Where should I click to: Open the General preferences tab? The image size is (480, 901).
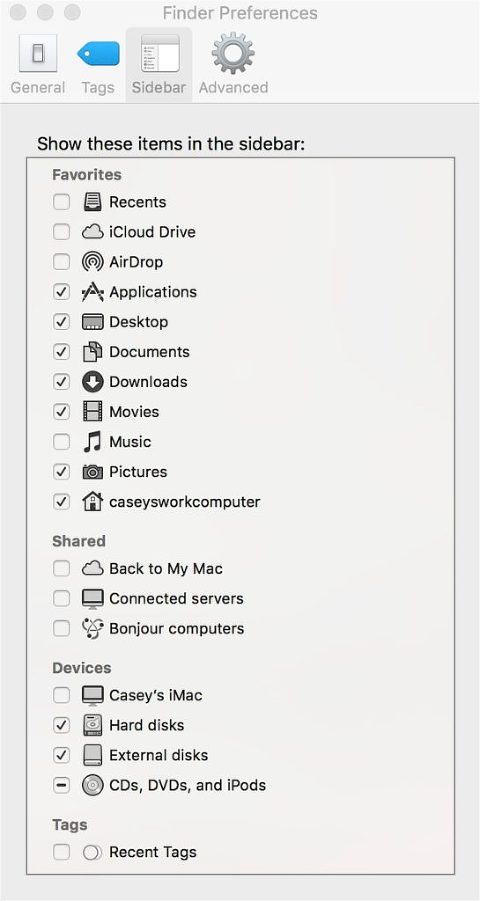(x=38, y=64)
